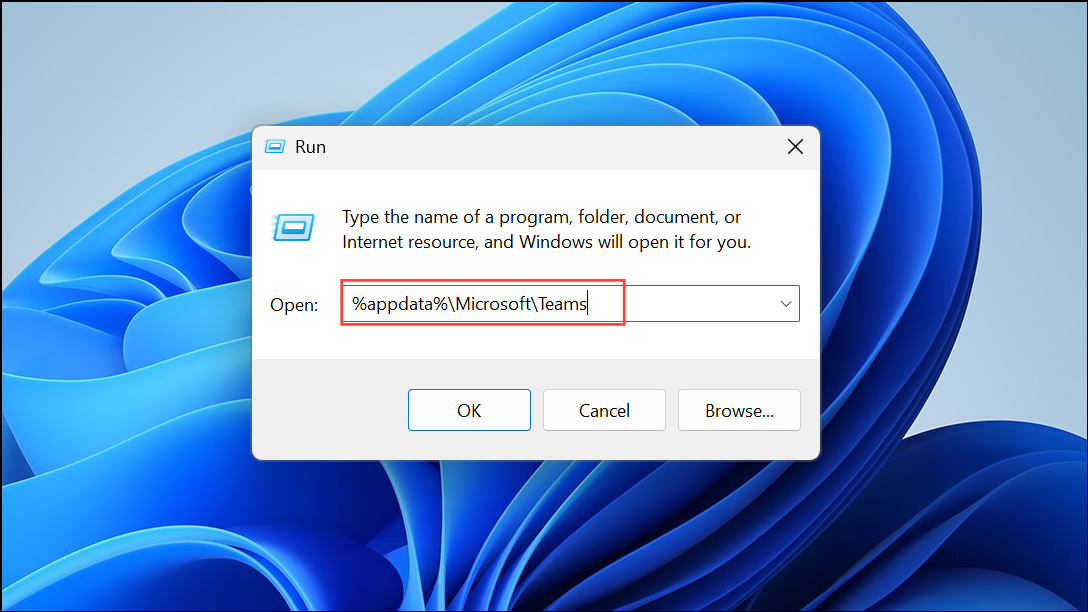Click the gray footer area beside OK

click(x=330, y=409)
